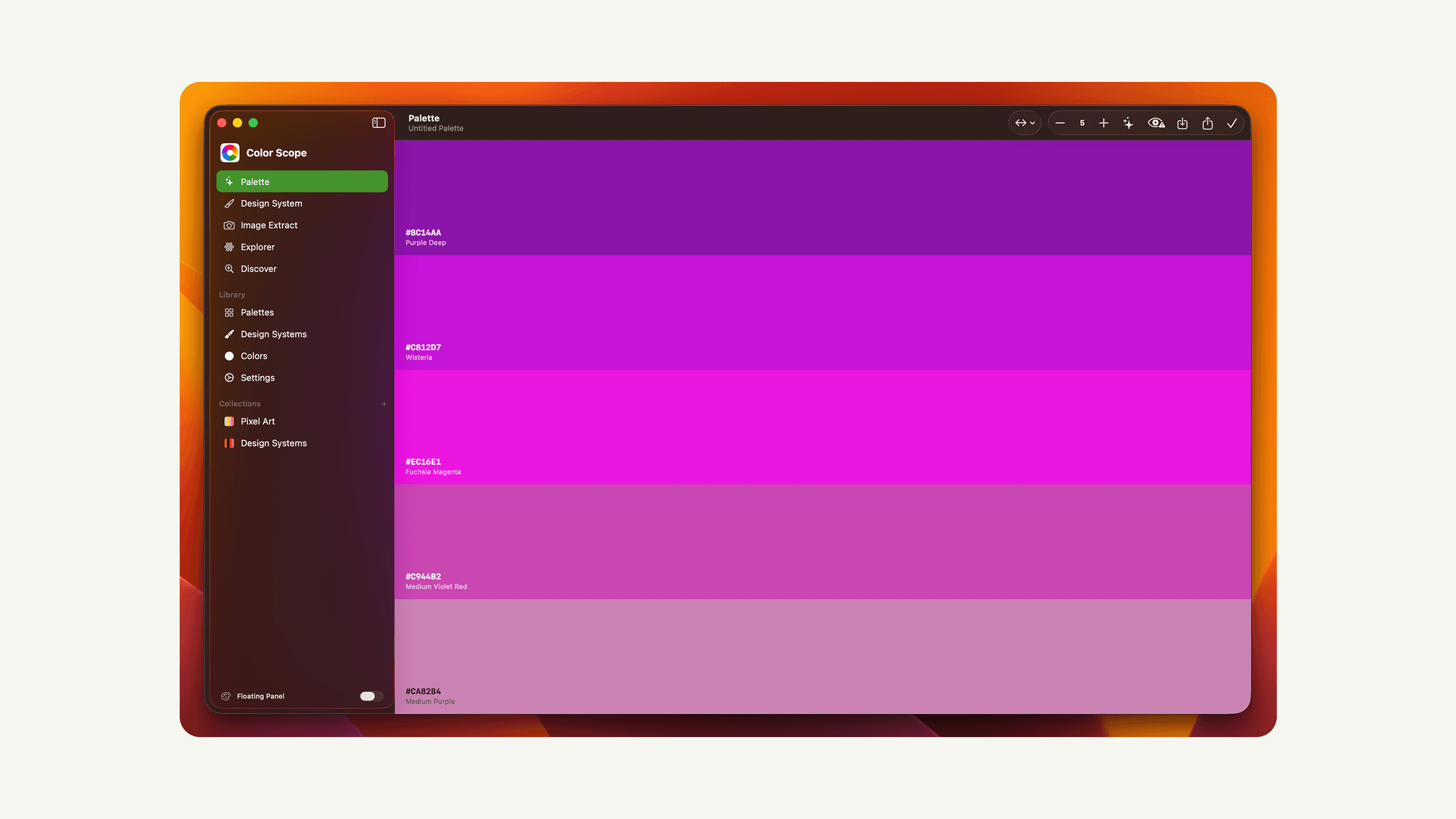Click the Medium Purple color name
The image size is (1456, 819).
click(430, 701)
